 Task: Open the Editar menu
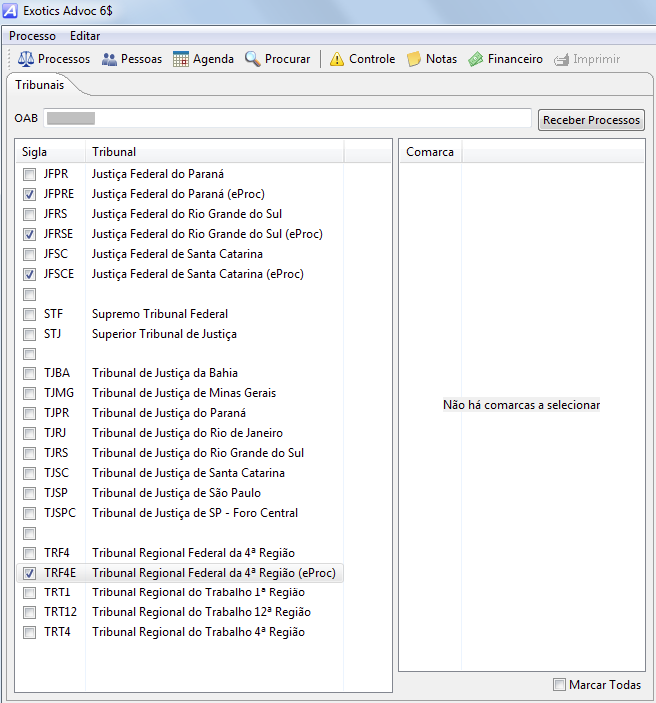pos(85,35)
